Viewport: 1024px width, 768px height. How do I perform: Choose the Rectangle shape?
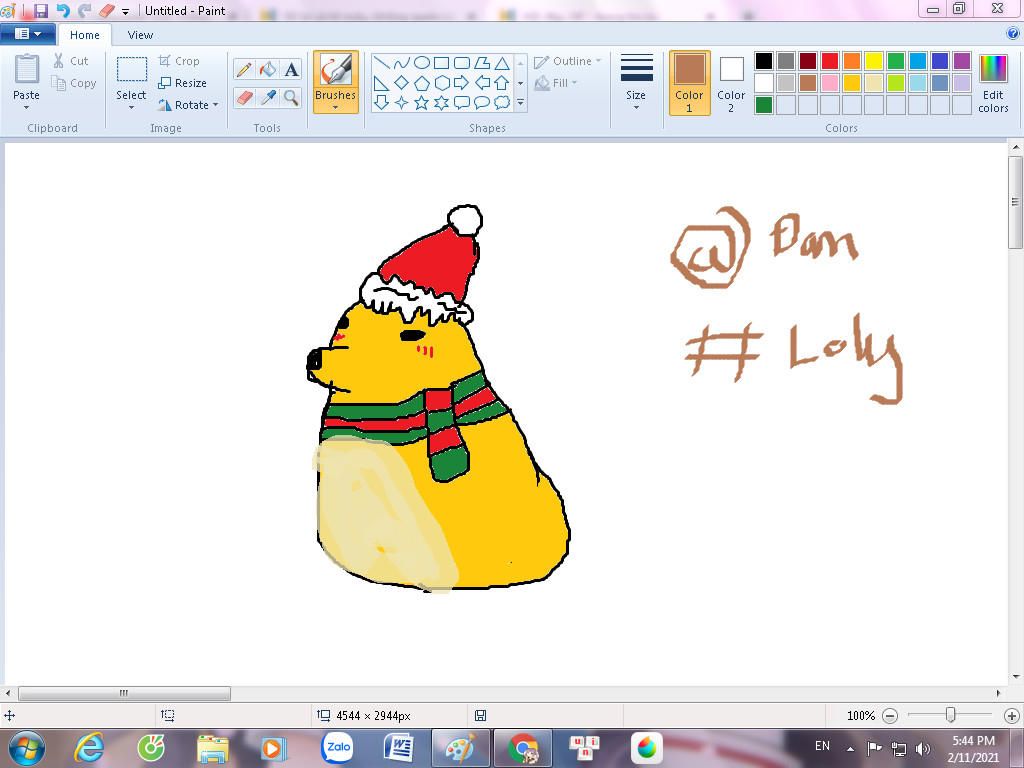click(x=441, y=63)
